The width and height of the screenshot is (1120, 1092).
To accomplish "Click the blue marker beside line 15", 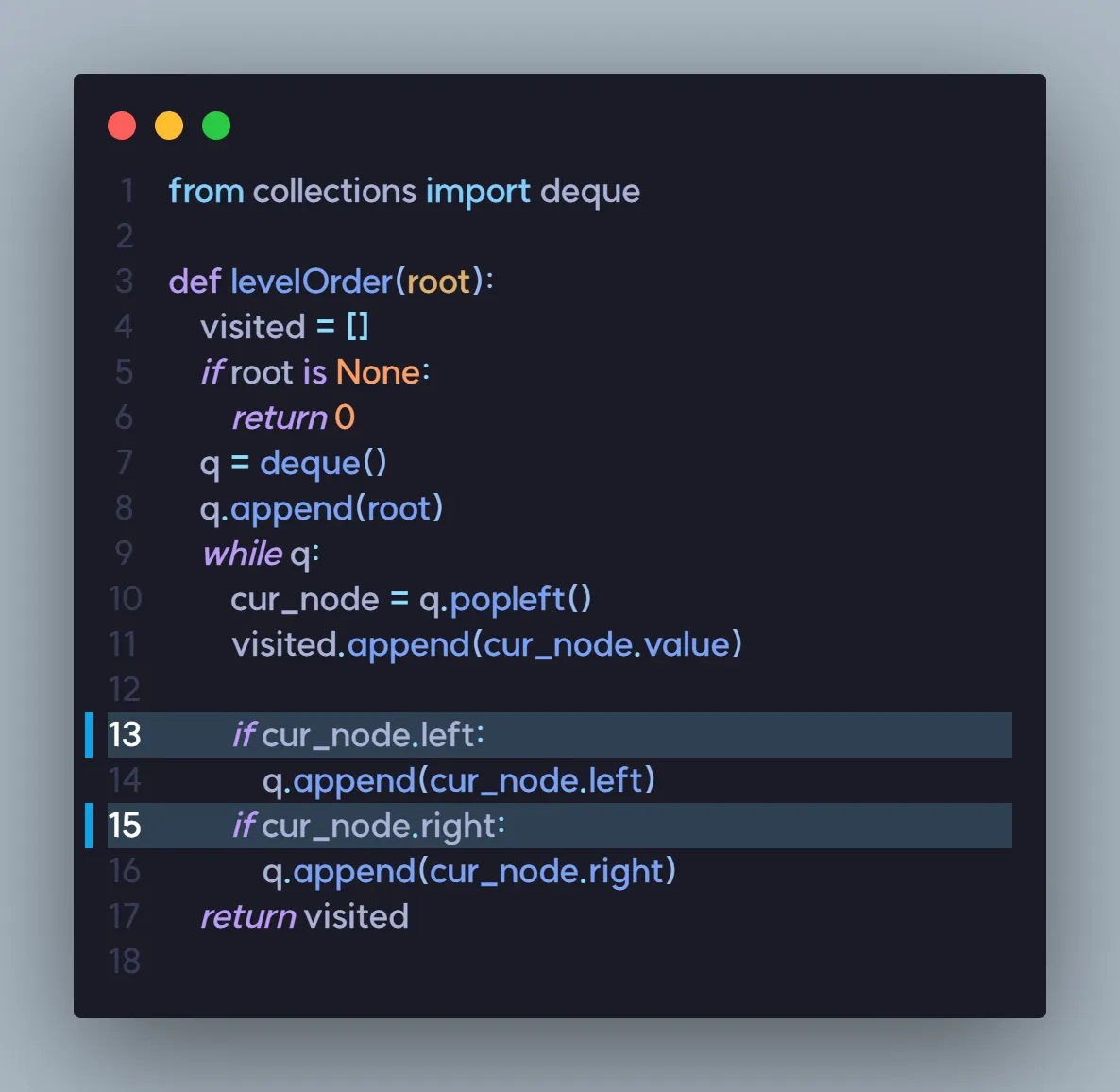I will [x=89, y=826].
